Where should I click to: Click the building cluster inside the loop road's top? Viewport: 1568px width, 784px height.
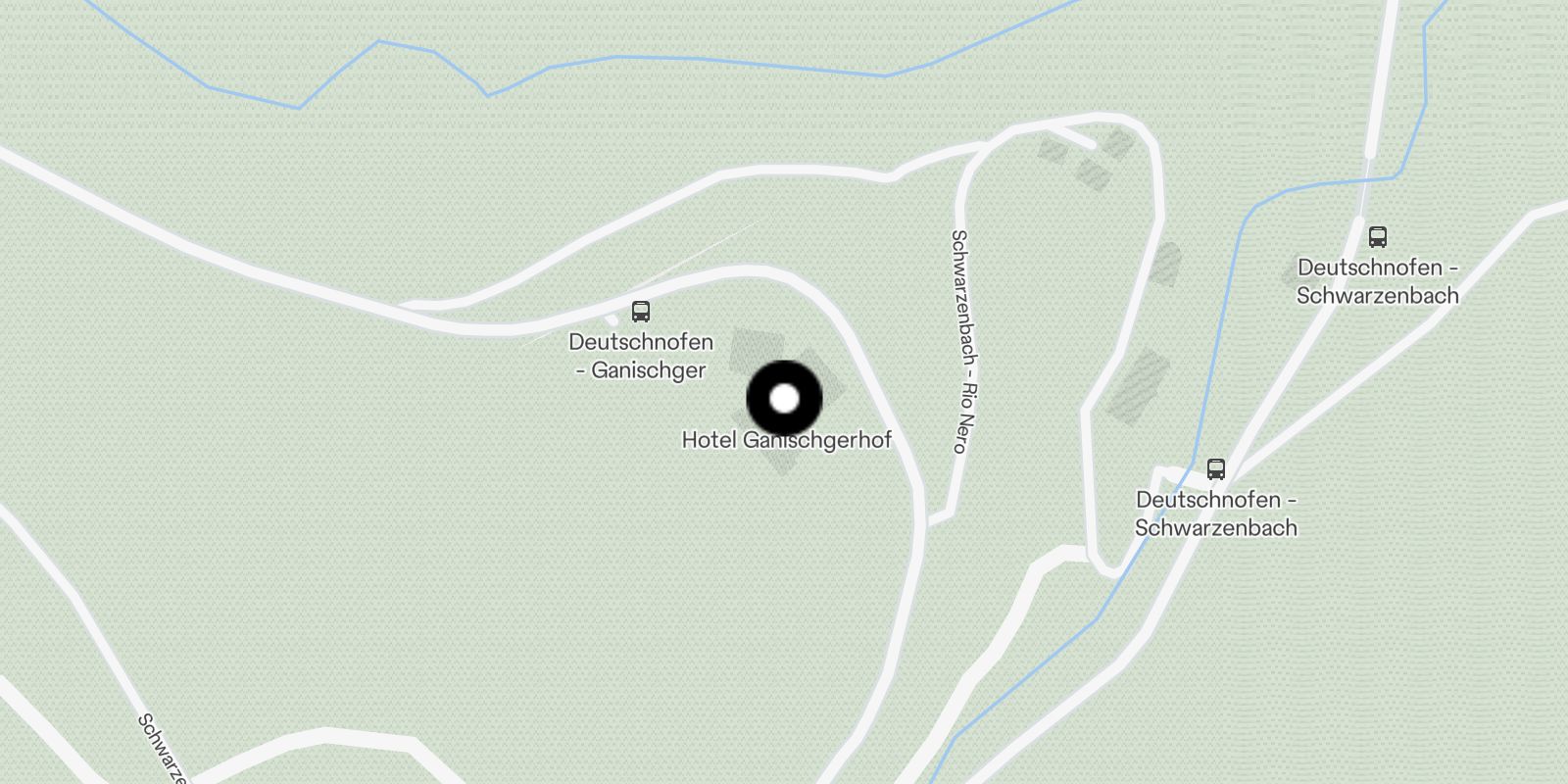tap(1087, 160)
